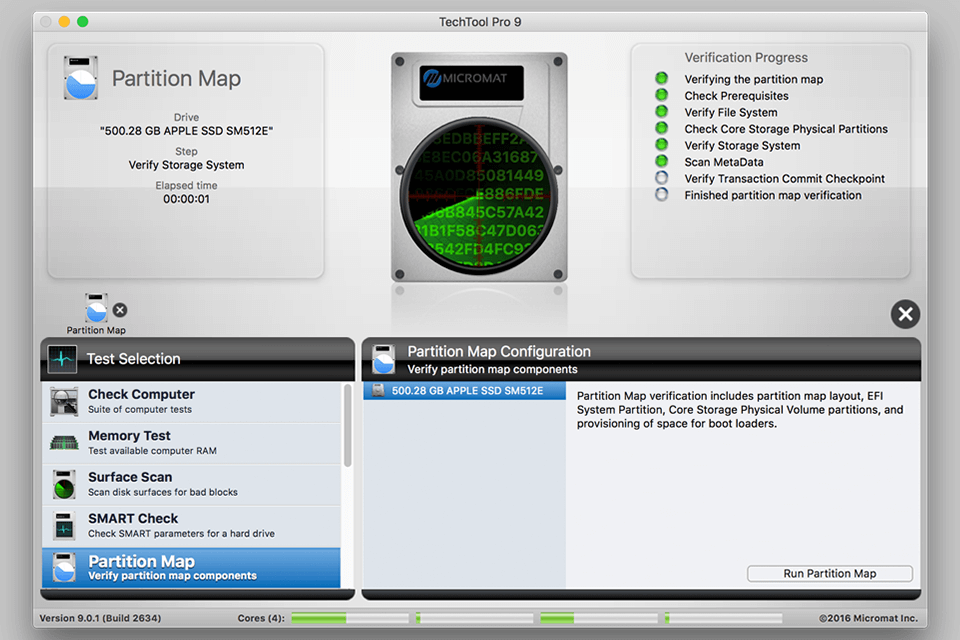Click the Verify File System progress text
This screenshot has width=960, height=640.
(731, 113)
